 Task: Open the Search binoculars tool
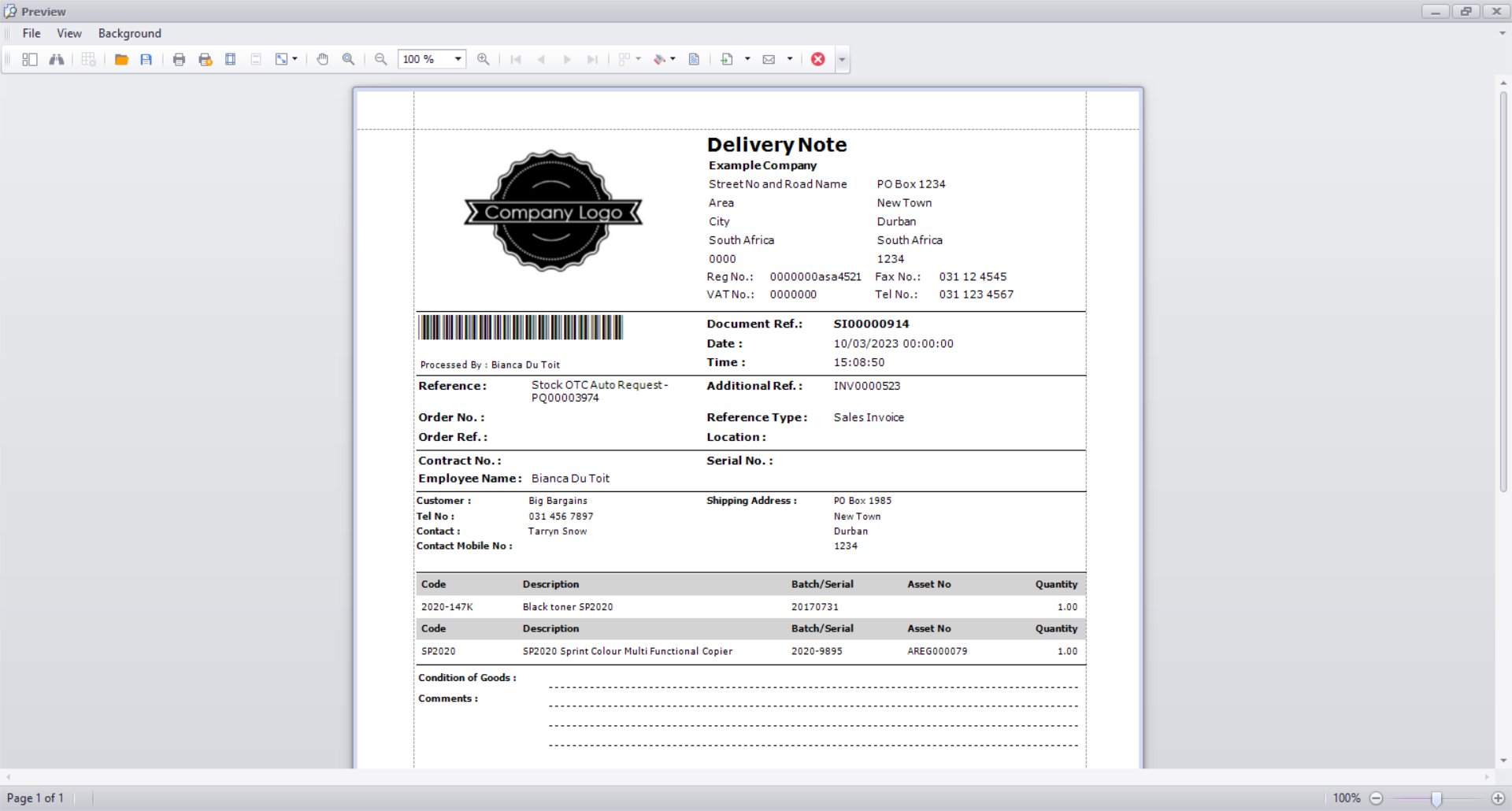coord(57,59)
